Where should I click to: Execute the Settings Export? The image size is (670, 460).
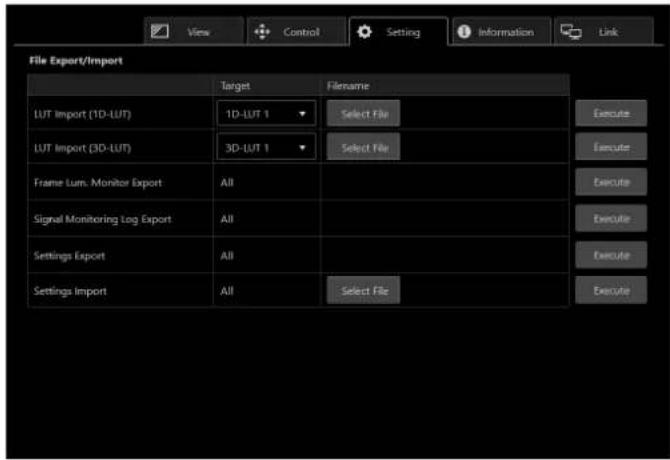(611, 255)
